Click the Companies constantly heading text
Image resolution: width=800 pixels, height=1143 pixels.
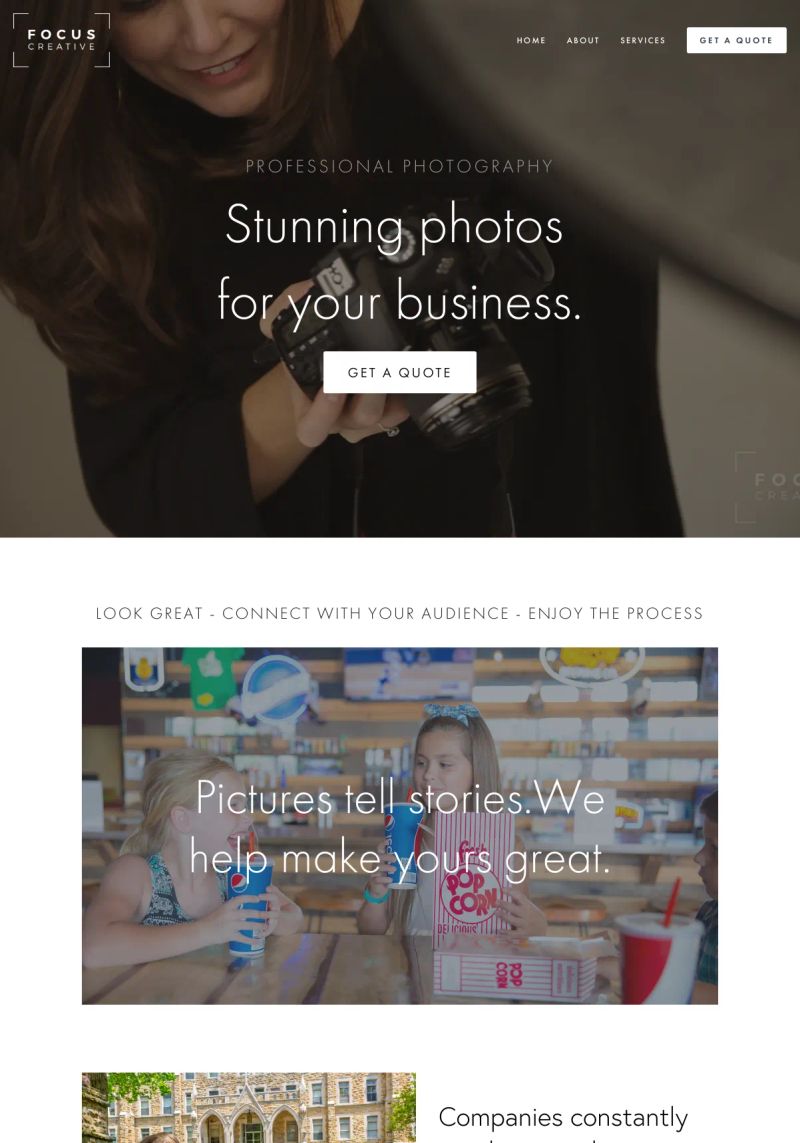[x=563, y=1117]
